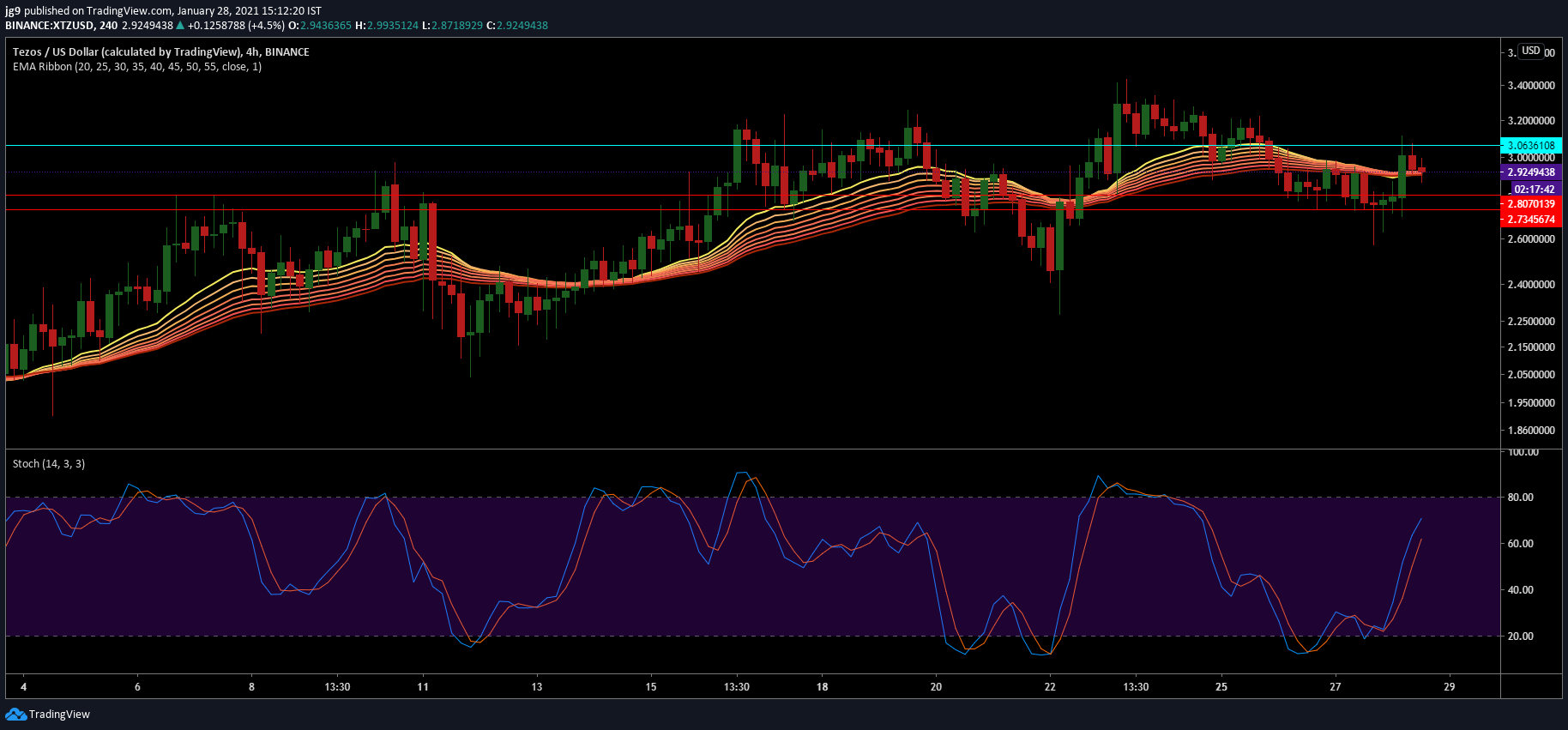1568x730 pixels.
Task: Click the 3.2000000 price axis tick
Action: coord(1531,121)
